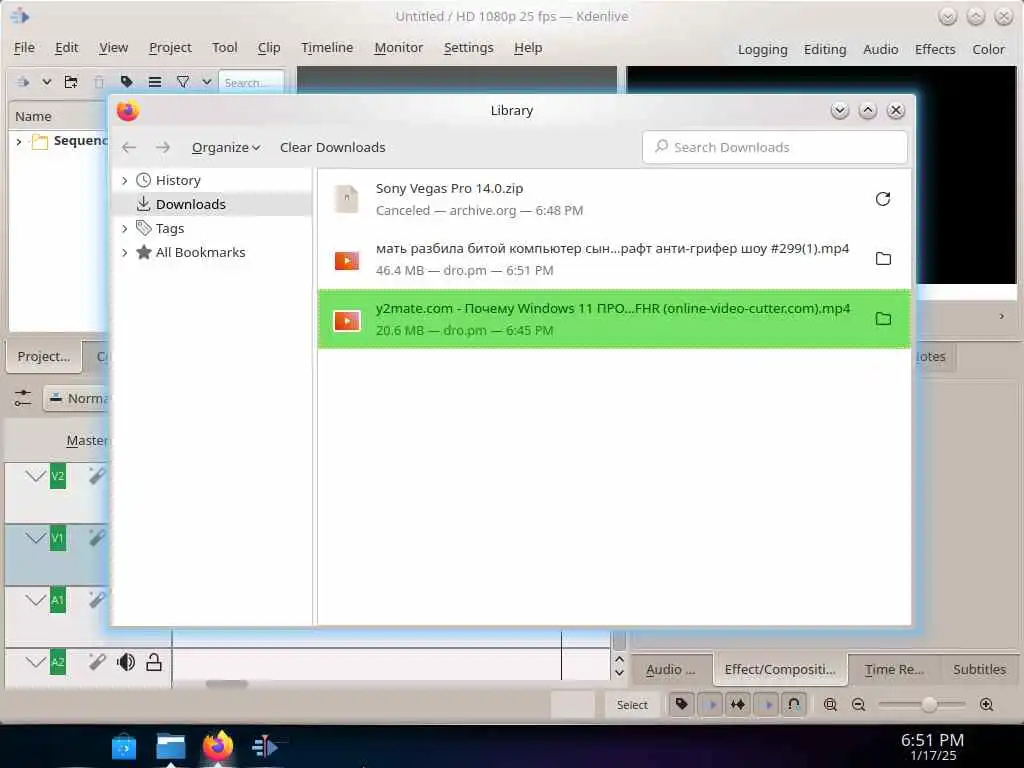
Task: Open Kdenlive Clip menu
Action: [268, 48]
